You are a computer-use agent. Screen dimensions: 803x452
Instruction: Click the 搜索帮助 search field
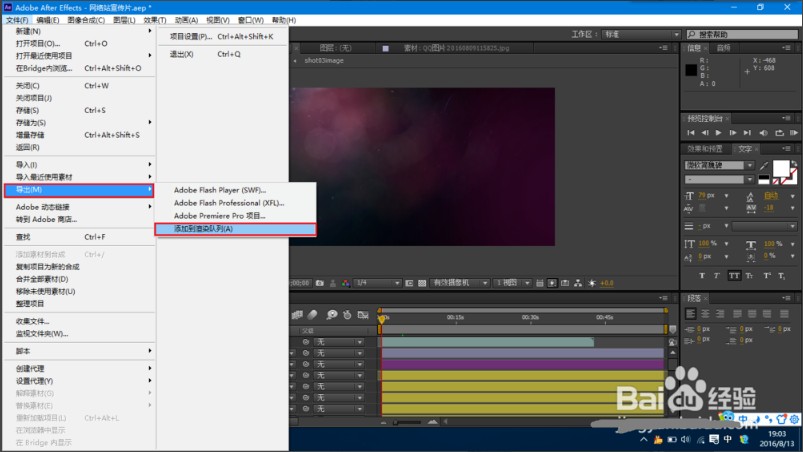click(x=742, y=34)
